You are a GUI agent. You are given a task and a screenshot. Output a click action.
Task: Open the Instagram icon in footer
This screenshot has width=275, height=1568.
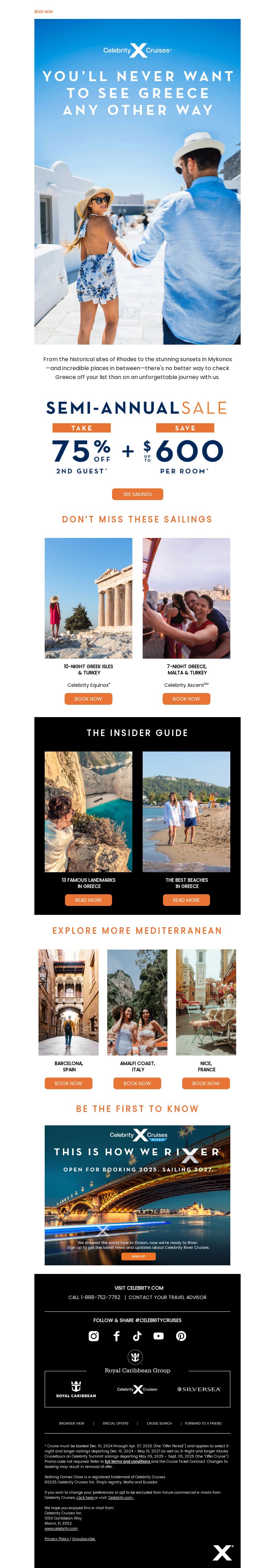click(94, 1336)
